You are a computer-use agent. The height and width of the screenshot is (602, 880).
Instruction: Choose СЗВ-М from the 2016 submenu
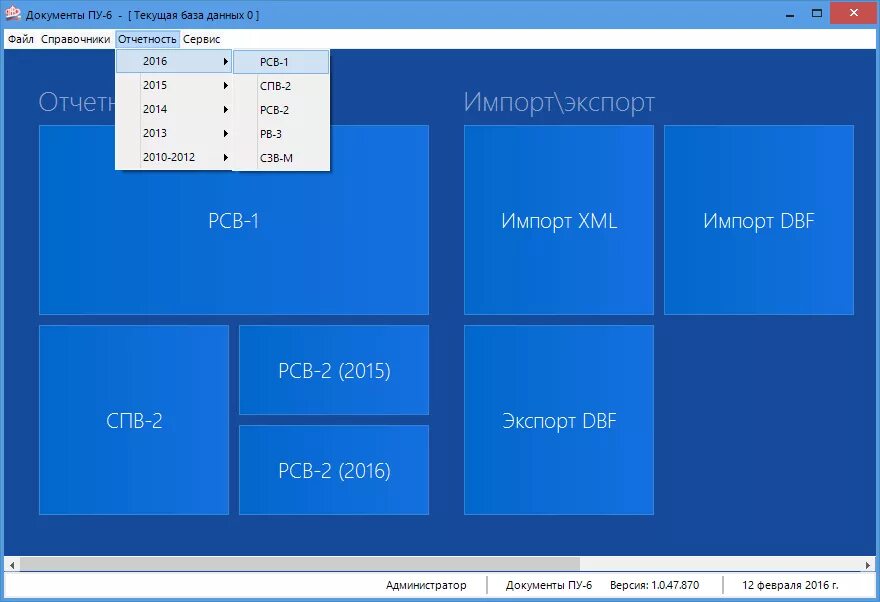[x=281, y=158]
